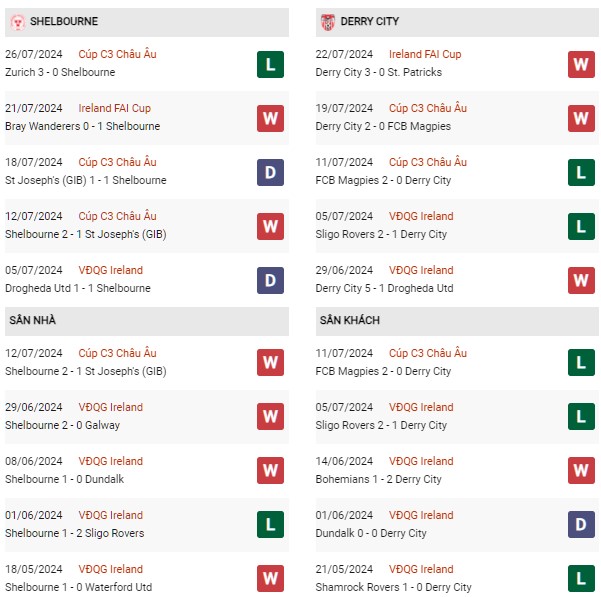
Task: Click the Shelbourne club crest icon
Action: click(x=17, y=22)
